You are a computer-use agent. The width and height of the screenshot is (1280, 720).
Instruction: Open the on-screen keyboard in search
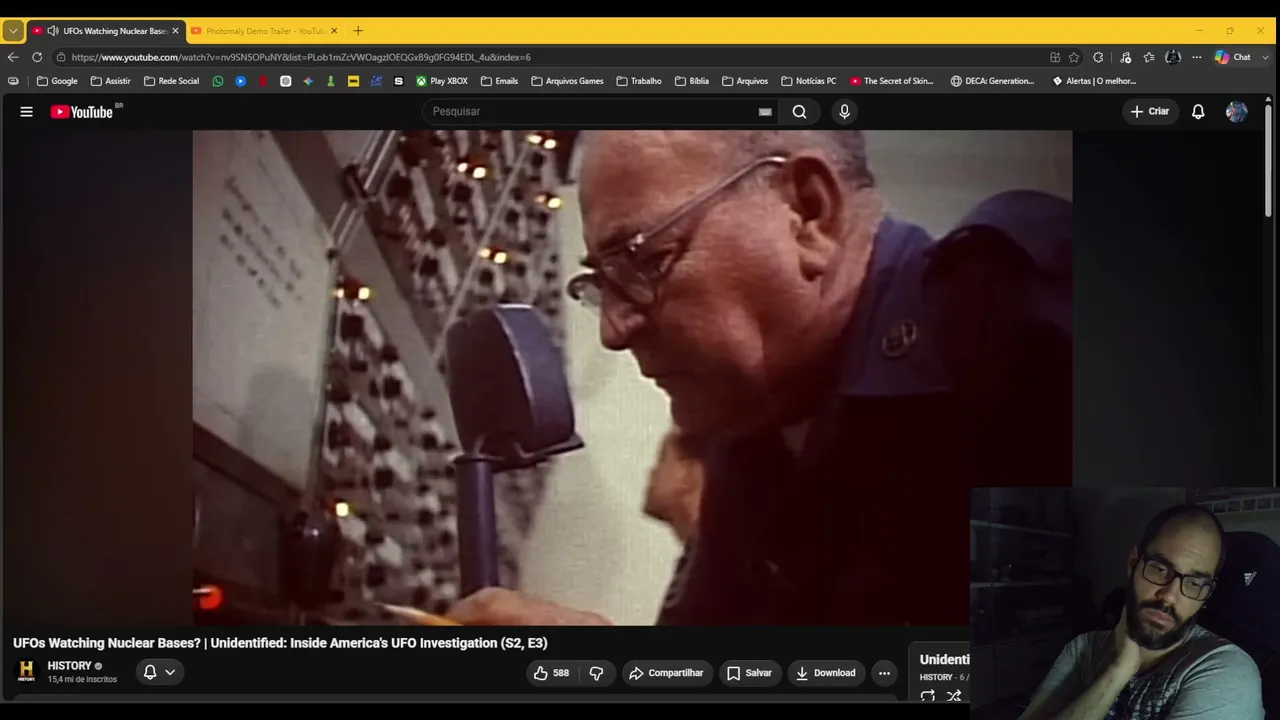765,112
